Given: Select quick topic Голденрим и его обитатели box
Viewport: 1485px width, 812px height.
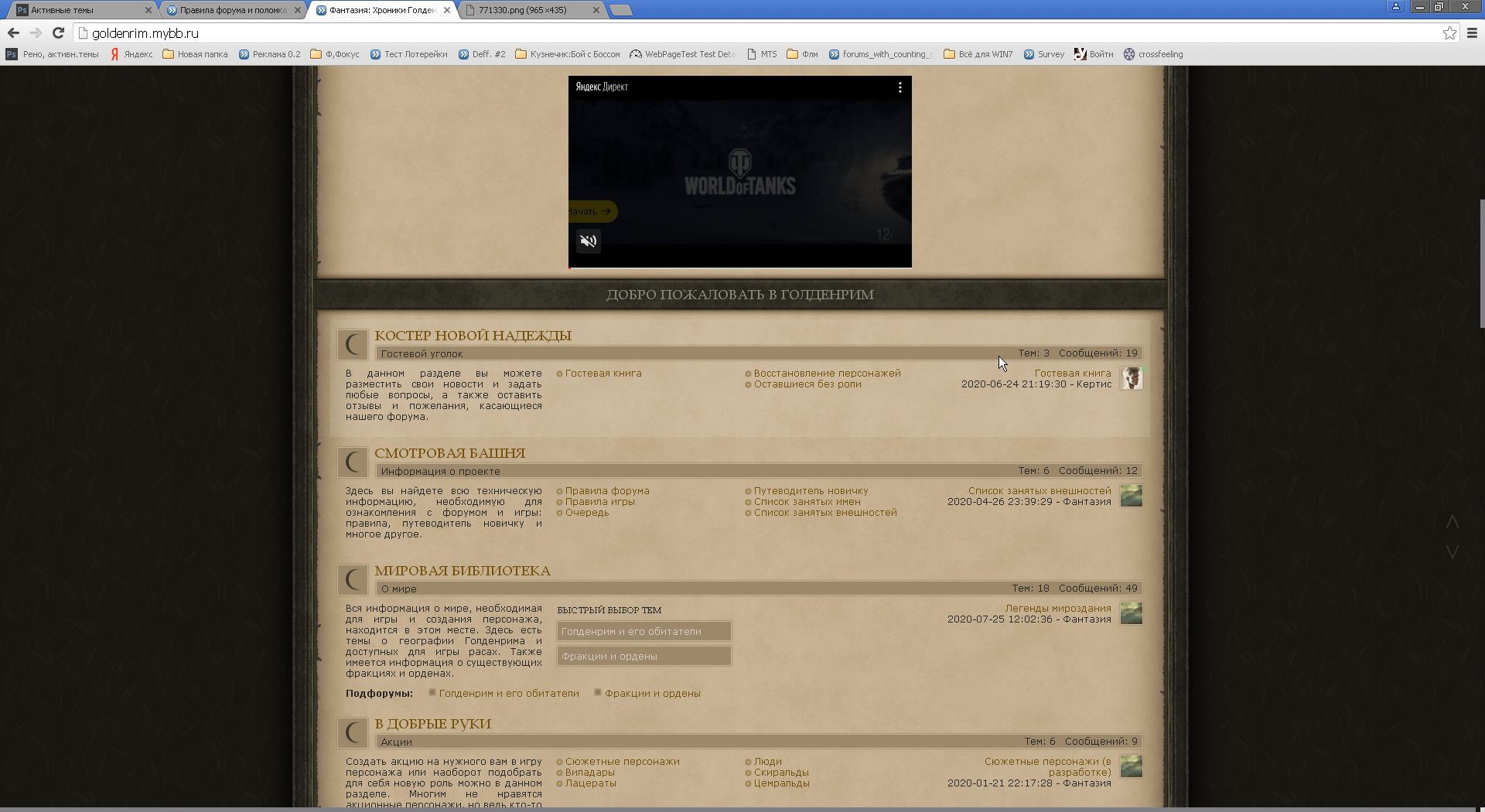Looking at the screenshot, I should tap(643, 632).
